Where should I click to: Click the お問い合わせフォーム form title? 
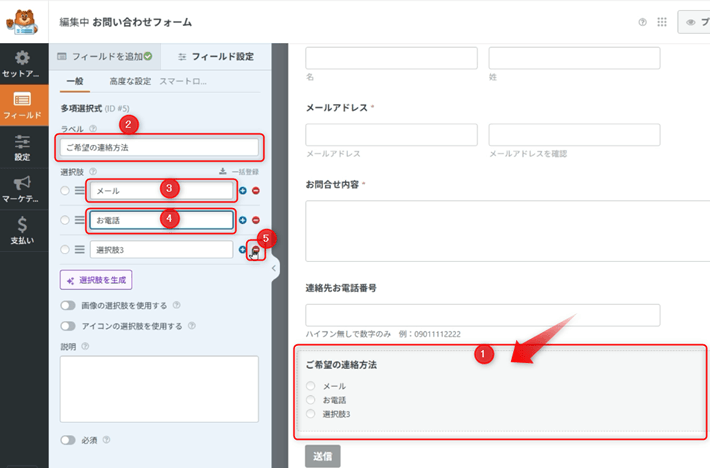pyautogui.click(x=142, y=22)
